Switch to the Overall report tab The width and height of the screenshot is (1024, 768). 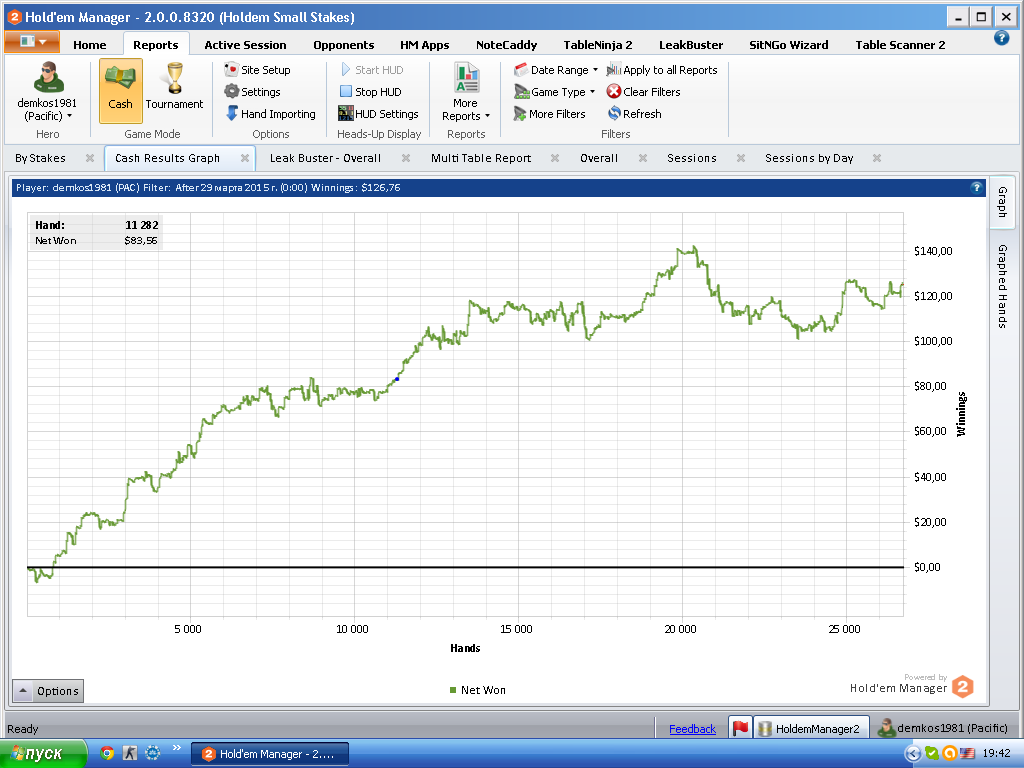[599, 158]
